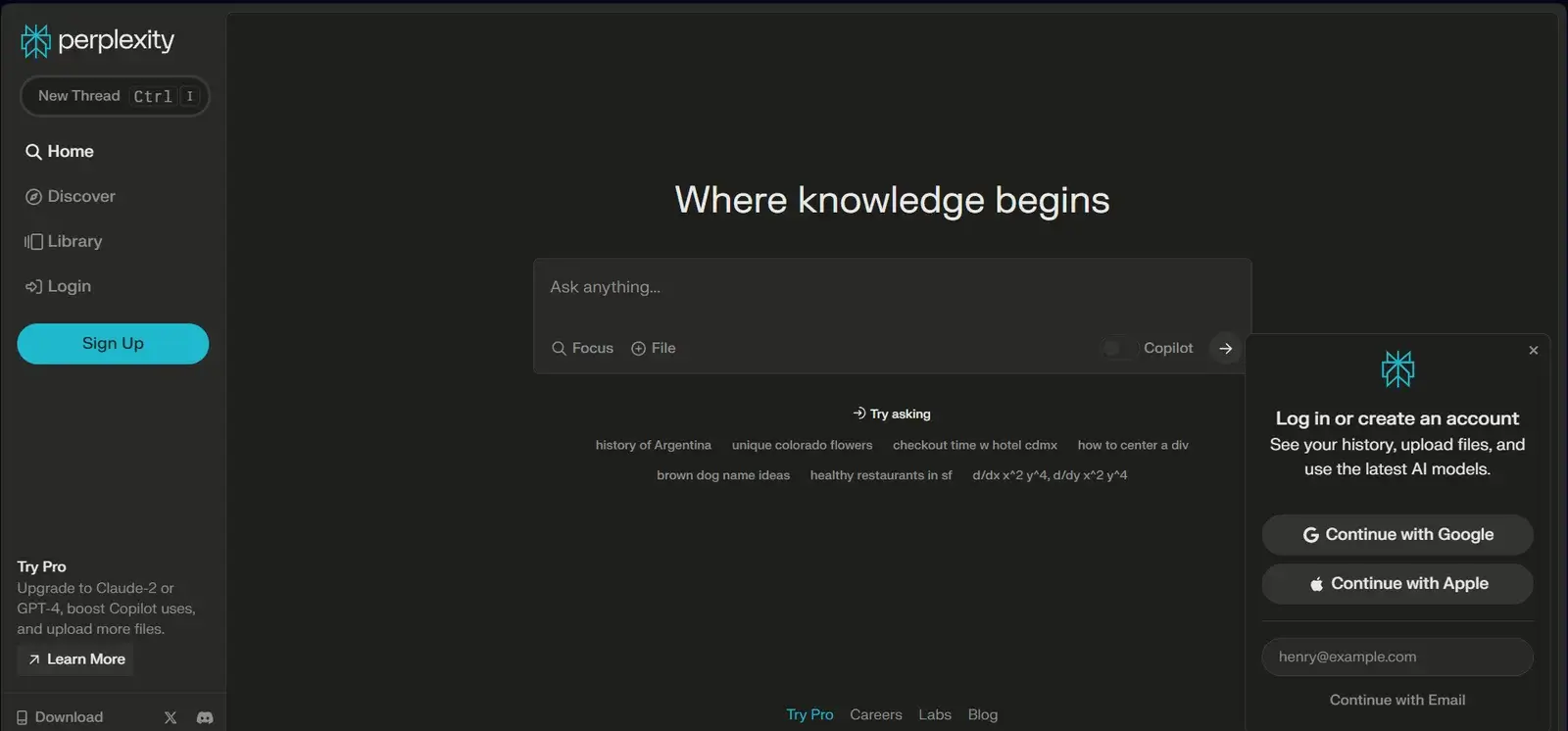
Task: Select Login in sidebar
Action: [x=58, y=286]
